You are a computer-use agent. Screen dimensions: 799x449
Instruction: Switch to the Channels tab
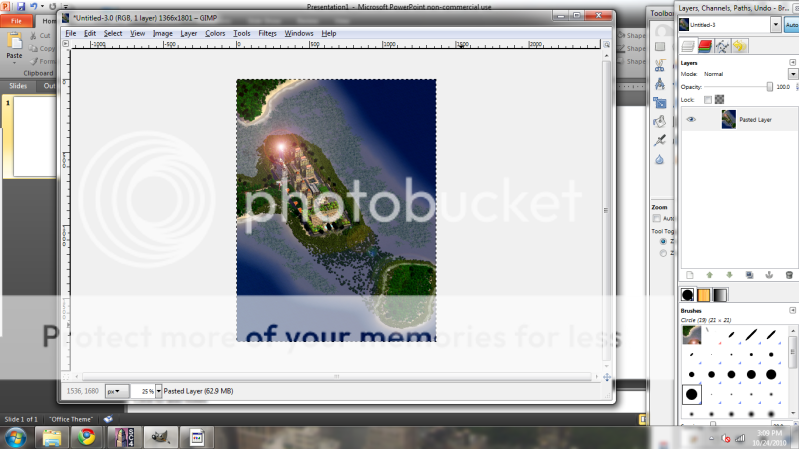click(x=705, y=46)
